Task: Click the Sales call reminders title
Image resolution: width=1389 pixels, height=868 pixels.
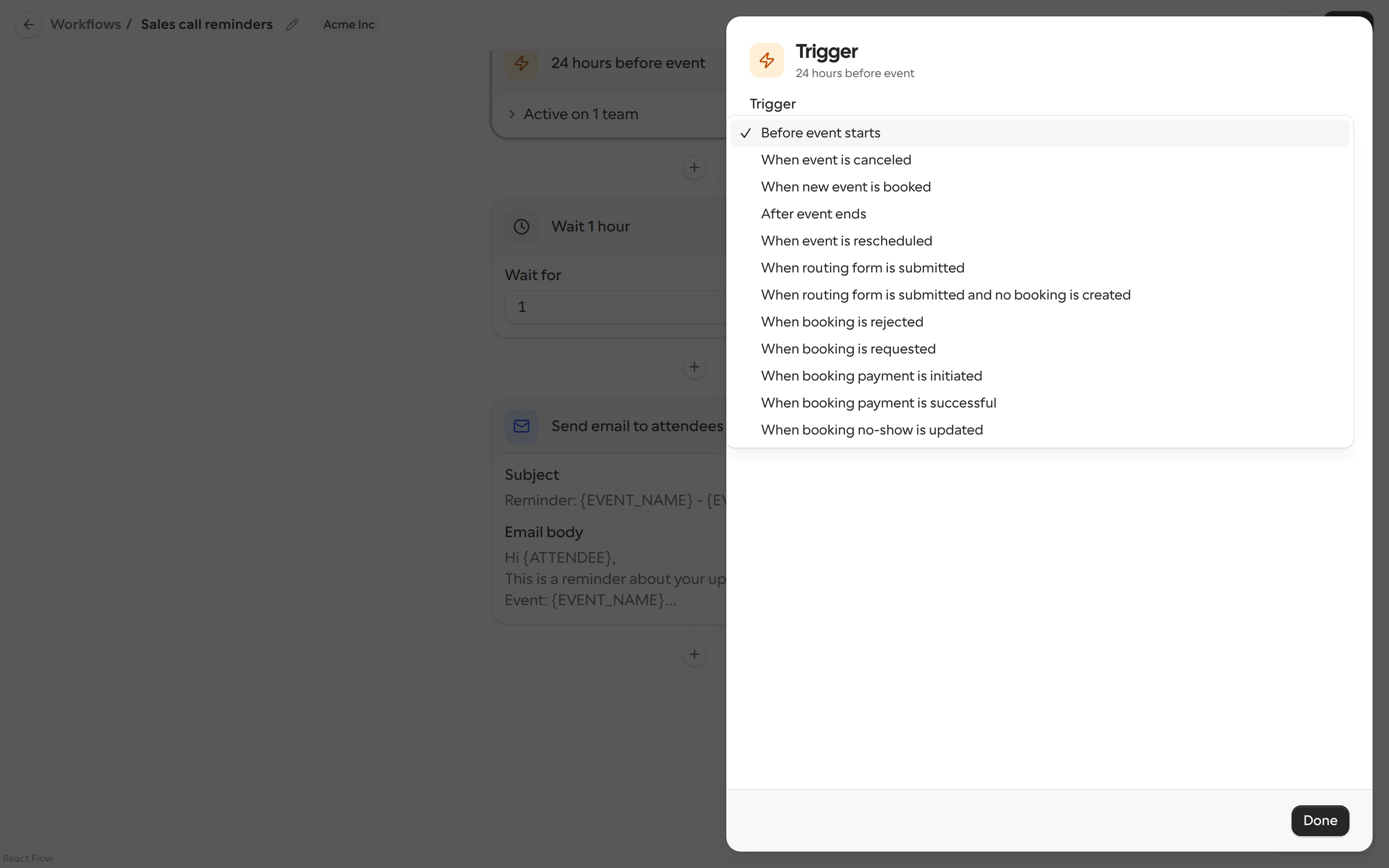Action: pyautogui.click(x=206, y=25)
